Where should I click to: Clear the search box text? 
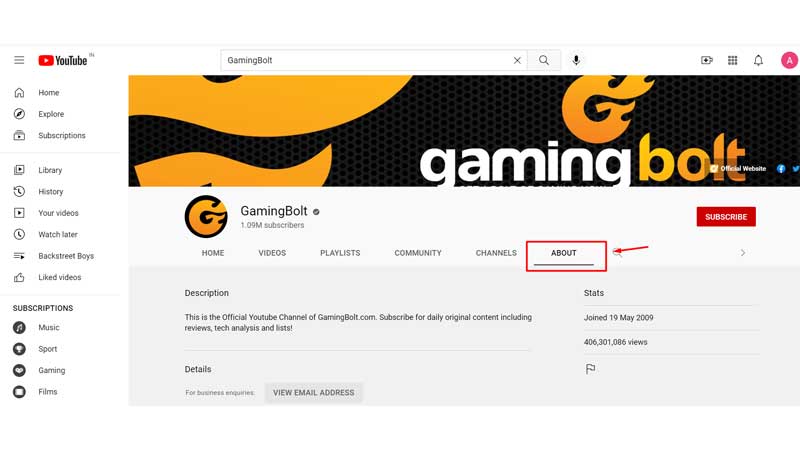click(x=517, y=60)
